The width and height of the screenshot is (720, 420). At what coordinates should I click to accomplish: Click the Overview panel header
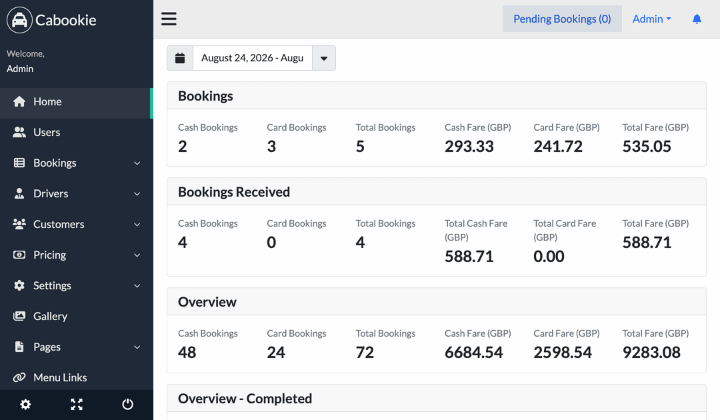point(437,302)
